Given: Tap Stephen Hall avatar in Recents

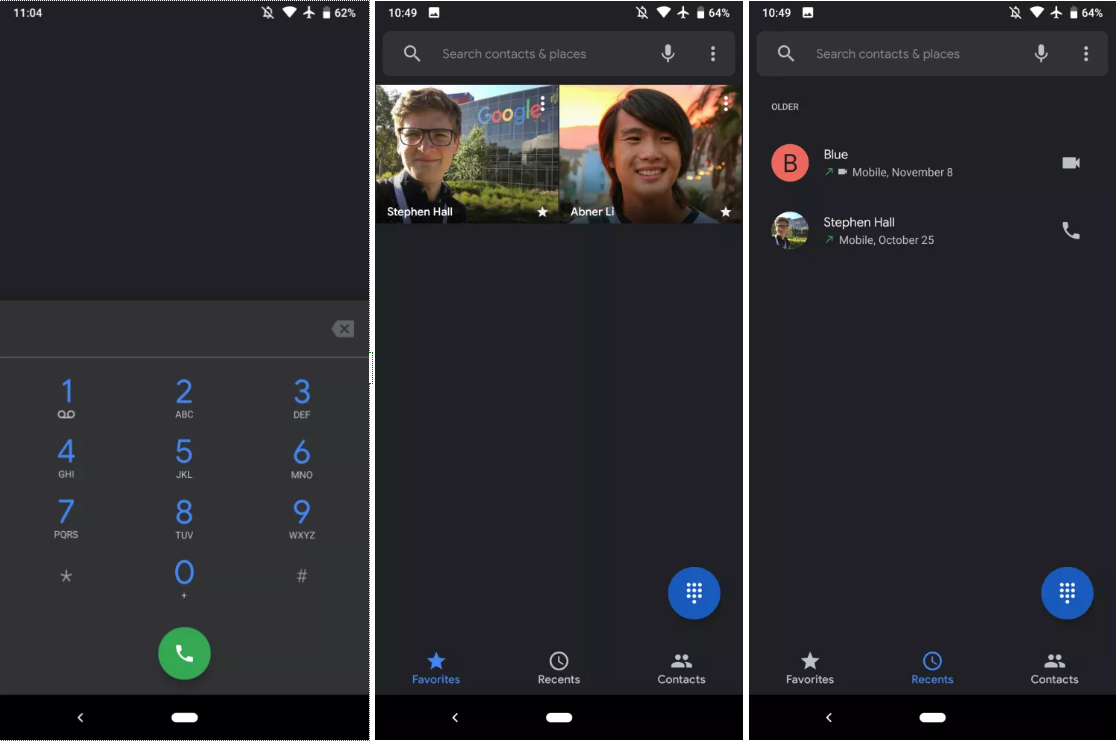Looking at the screenshot, I should point(790,231).
